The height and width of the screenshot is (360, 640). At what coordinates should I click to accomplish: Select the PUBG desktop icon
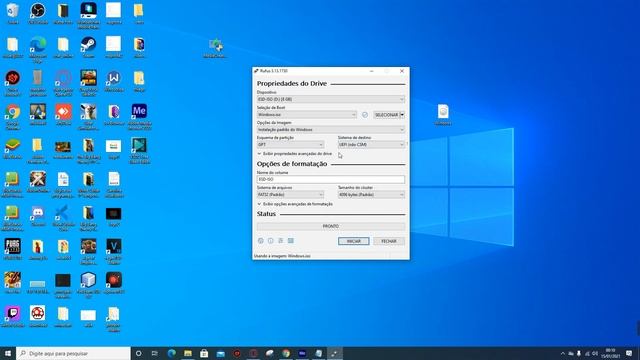pos(13,249)
